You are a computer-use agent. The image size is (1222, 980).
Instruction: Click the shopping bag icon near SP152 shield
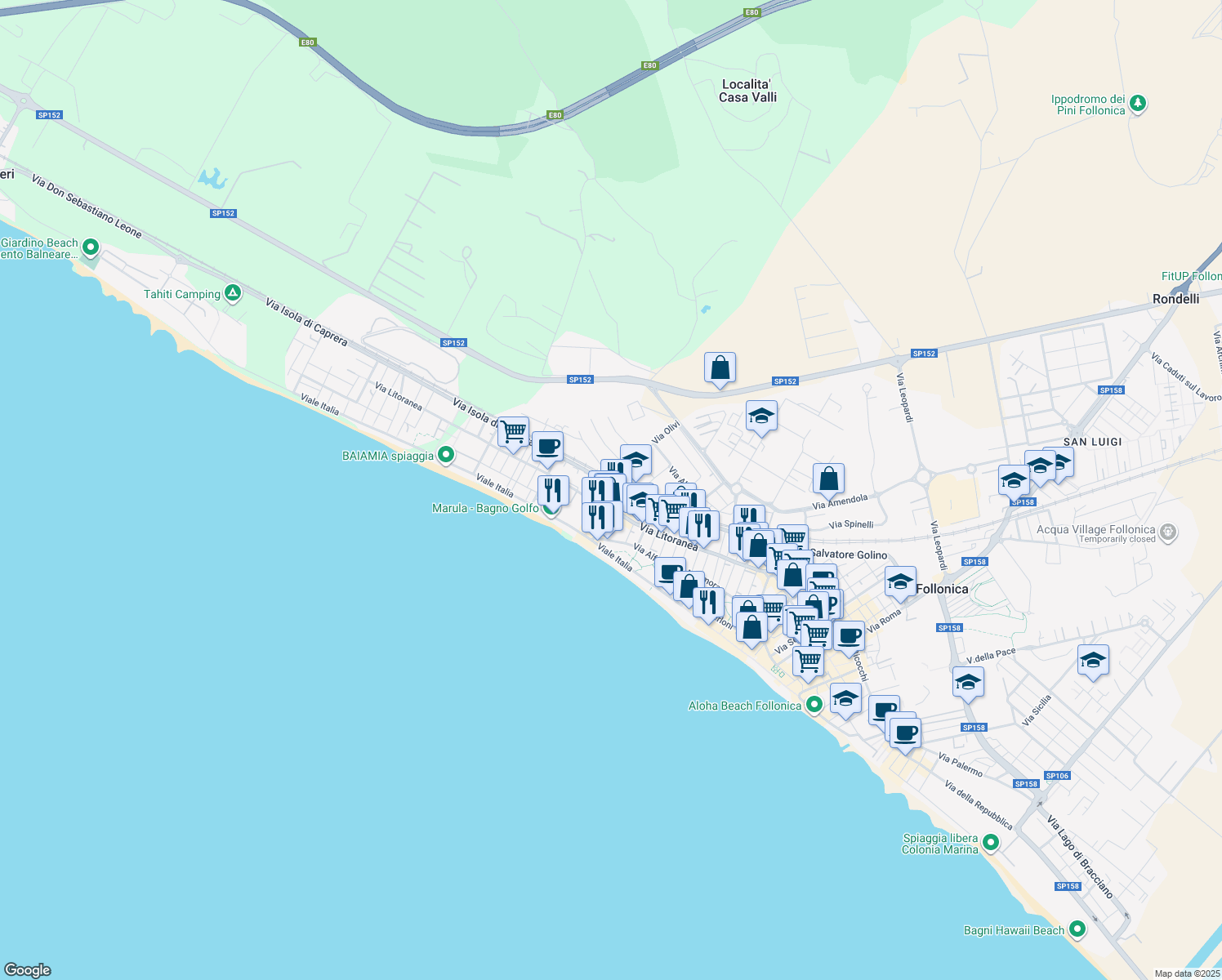point(720,368)
